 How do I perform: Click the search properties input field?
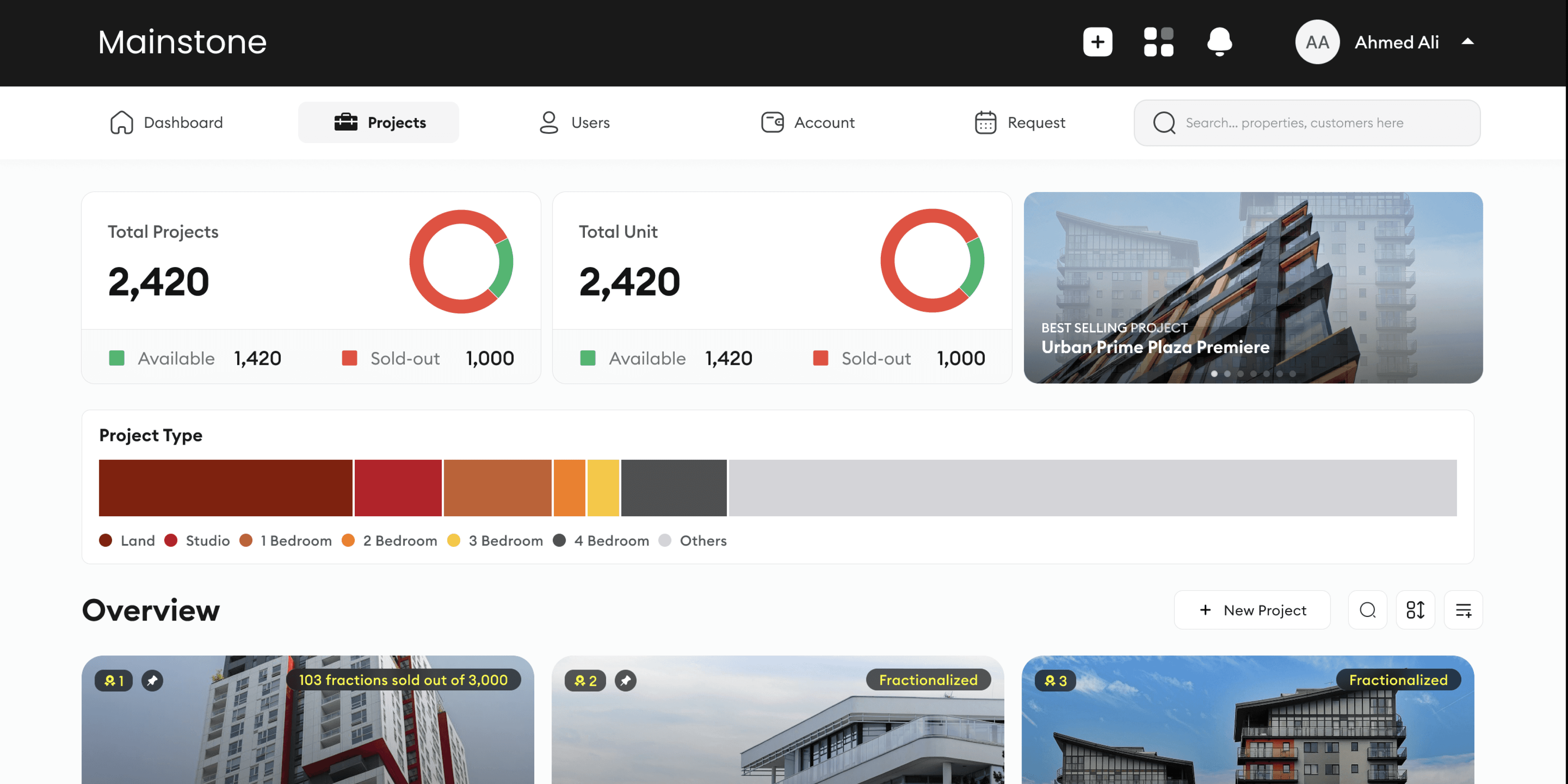[x=1306, y=122]
